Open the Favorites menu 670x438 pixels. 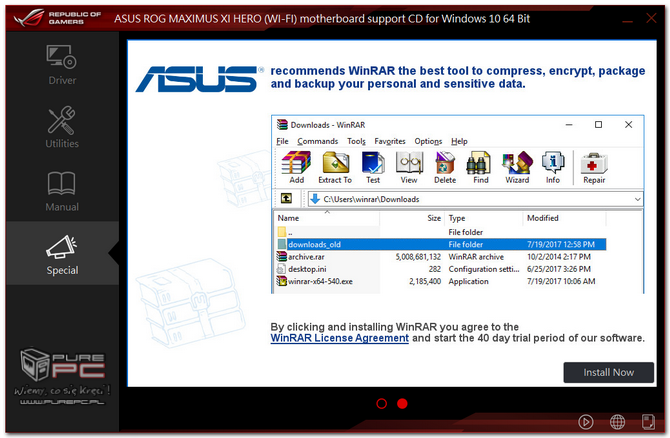[390, 141]
